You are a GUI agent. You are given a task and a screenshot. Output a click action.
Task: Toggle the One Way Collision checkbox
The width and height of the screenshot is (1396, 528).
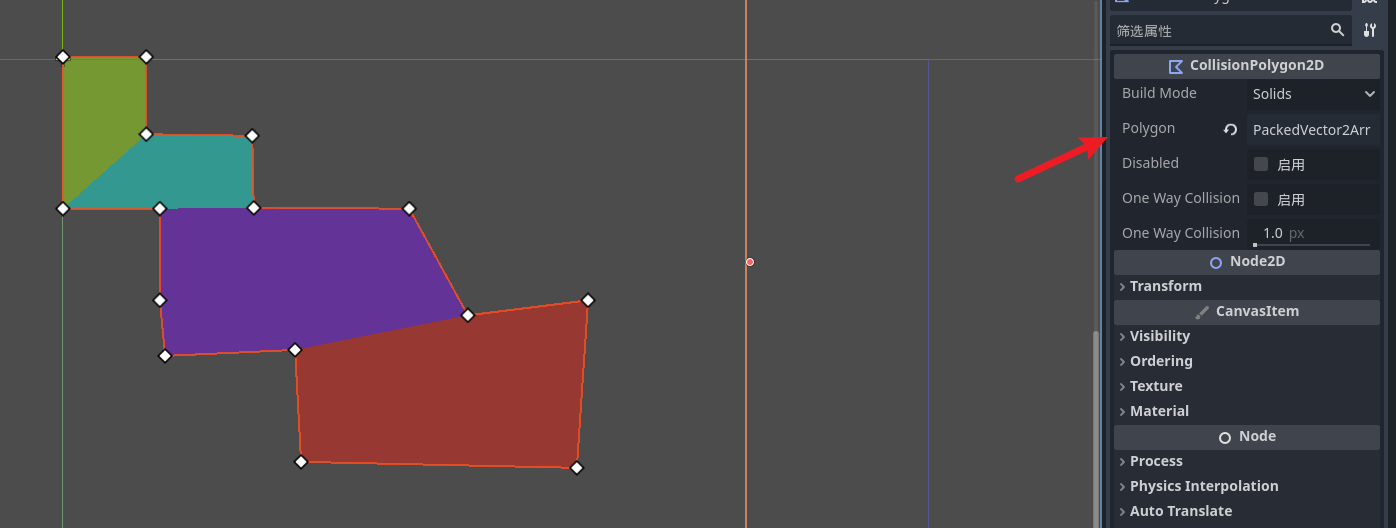1261,199
